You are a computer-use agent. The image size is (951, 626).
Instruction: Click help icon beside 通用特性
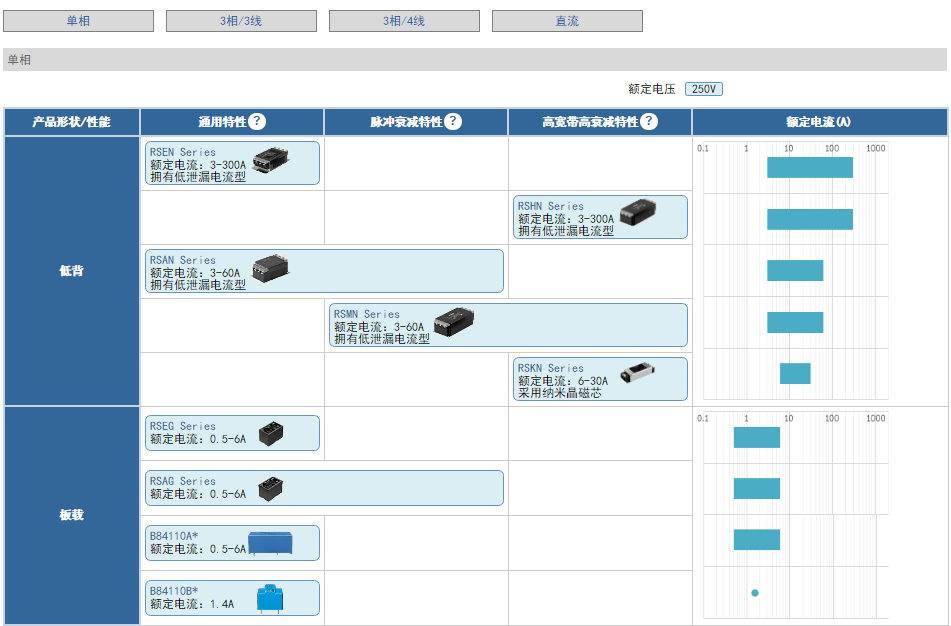coord(257,122)
